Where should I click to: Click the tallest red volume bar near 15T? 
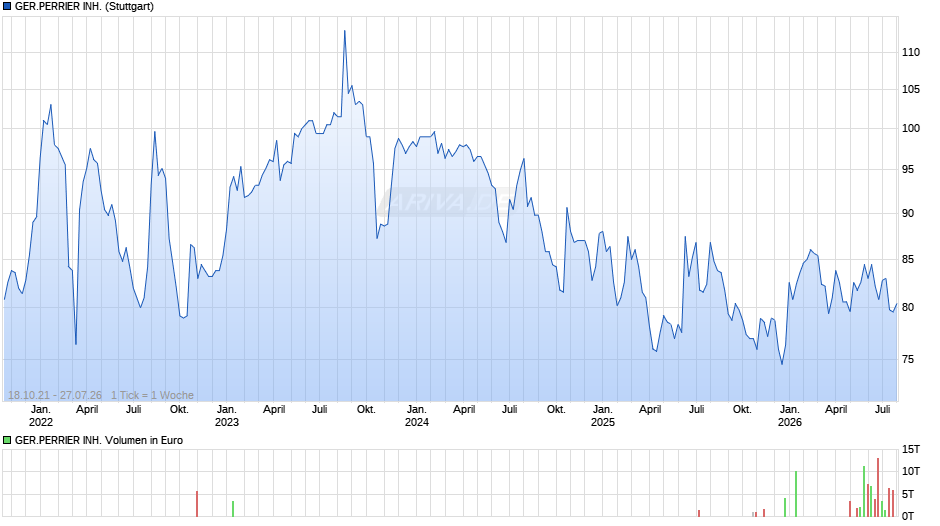point(878,488)
